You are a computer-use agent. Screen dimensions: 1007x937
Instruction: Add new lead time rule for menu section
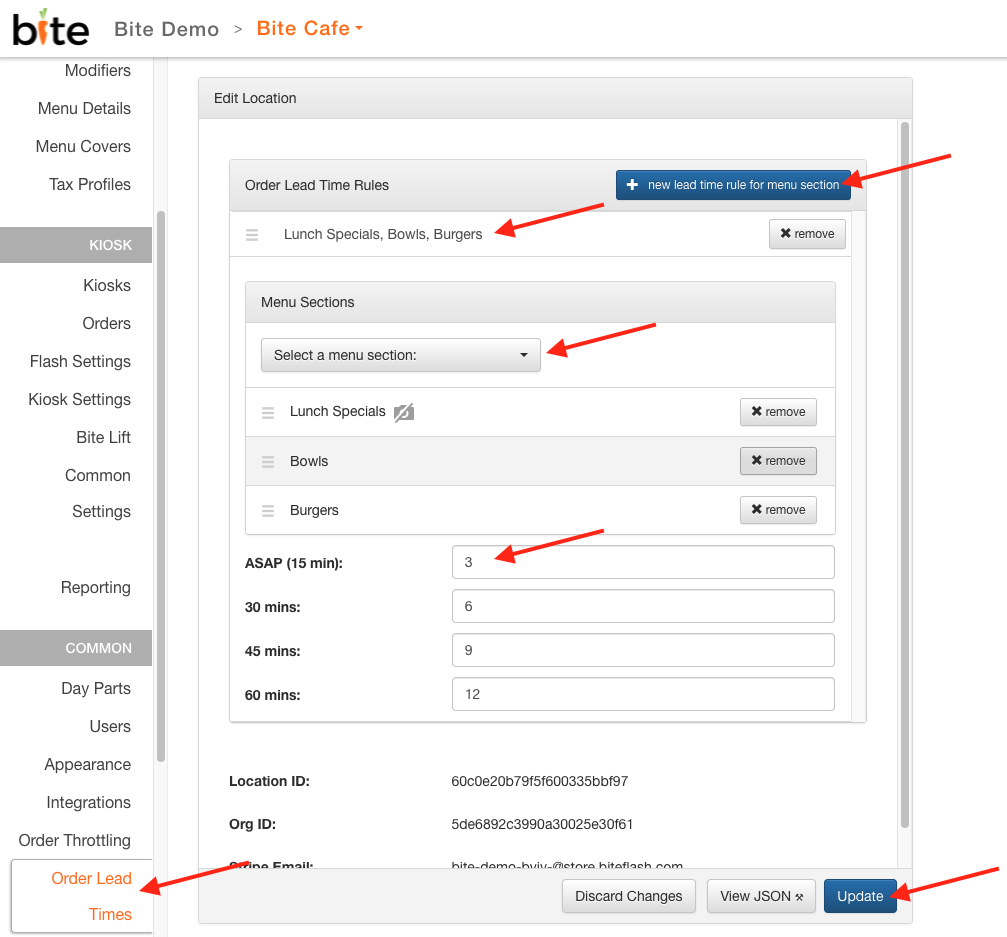click(x=733, y=185)
